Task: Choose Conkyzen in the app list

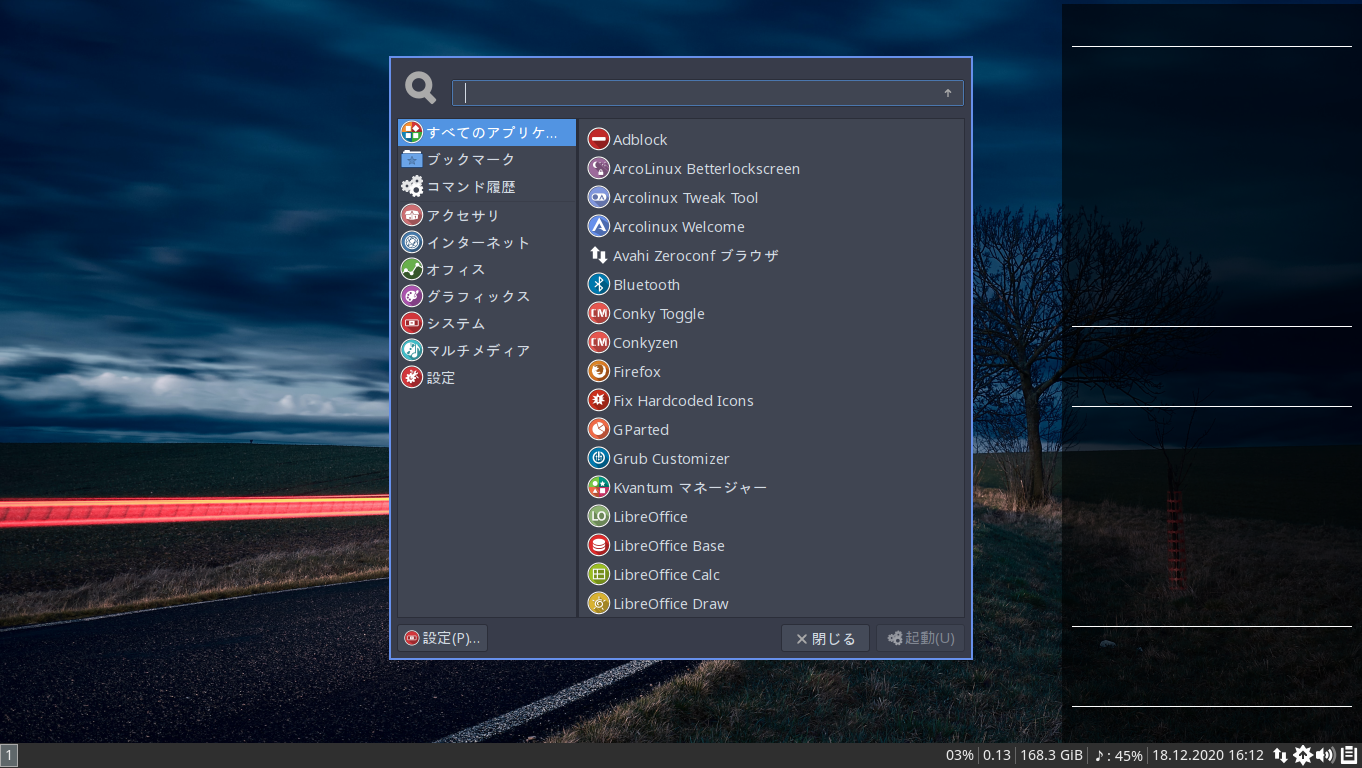Action: point(771,342)
